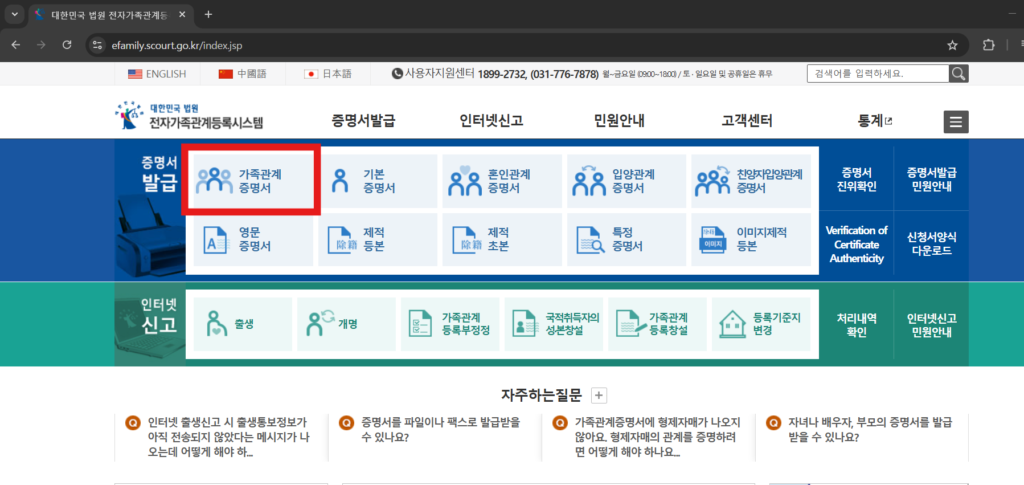Open the hamburger full menu button
This screenshot has width=1024, height=485.
pyautogui.click(x=956, y=122)
